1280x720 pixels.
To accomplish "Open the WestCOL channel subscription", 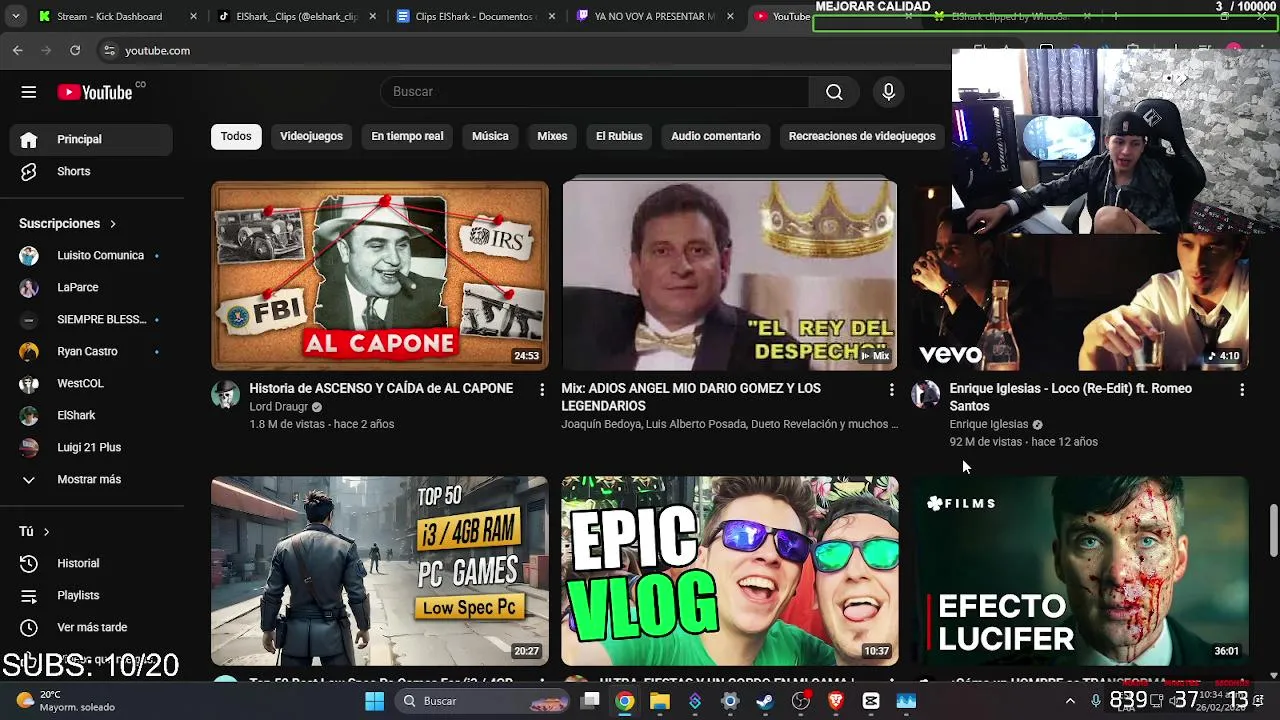I will pos(91,383).
